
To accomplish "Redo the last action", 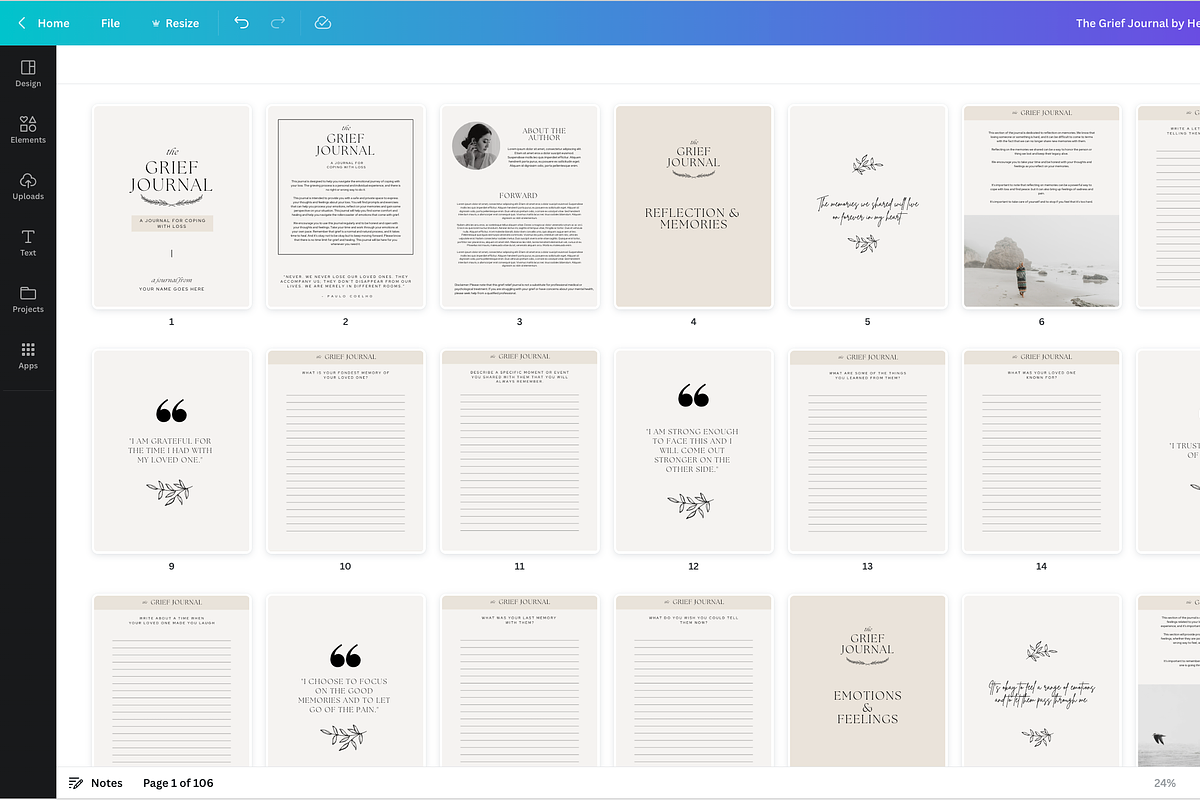I will click(x=278, y=23).
